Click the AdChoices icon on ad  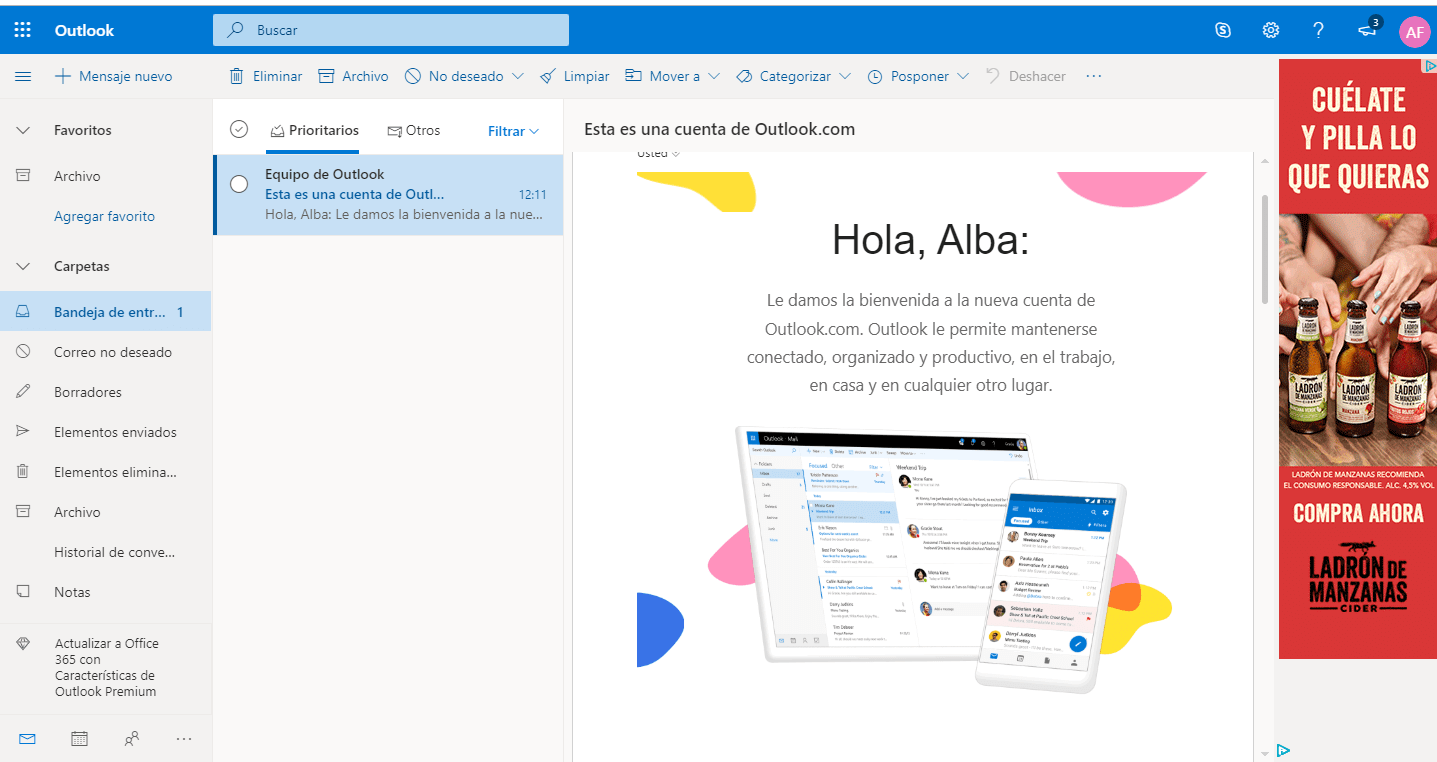(1430, 66)
